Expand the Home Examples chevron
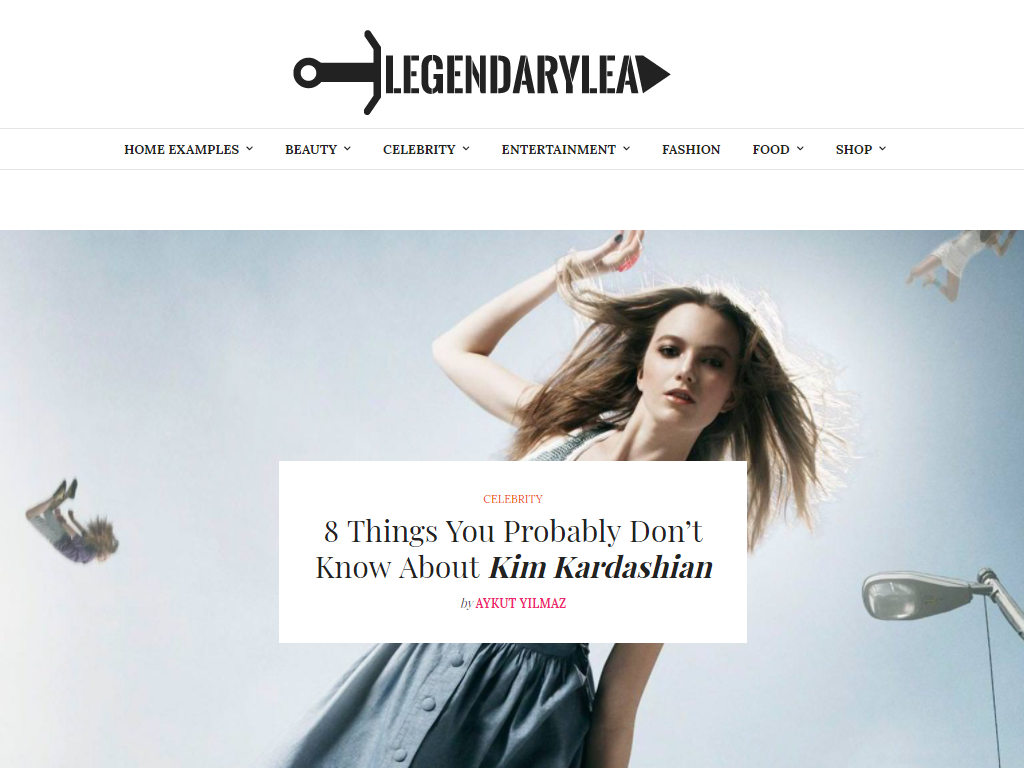The image size is (1024, 768). pos(249,149)
